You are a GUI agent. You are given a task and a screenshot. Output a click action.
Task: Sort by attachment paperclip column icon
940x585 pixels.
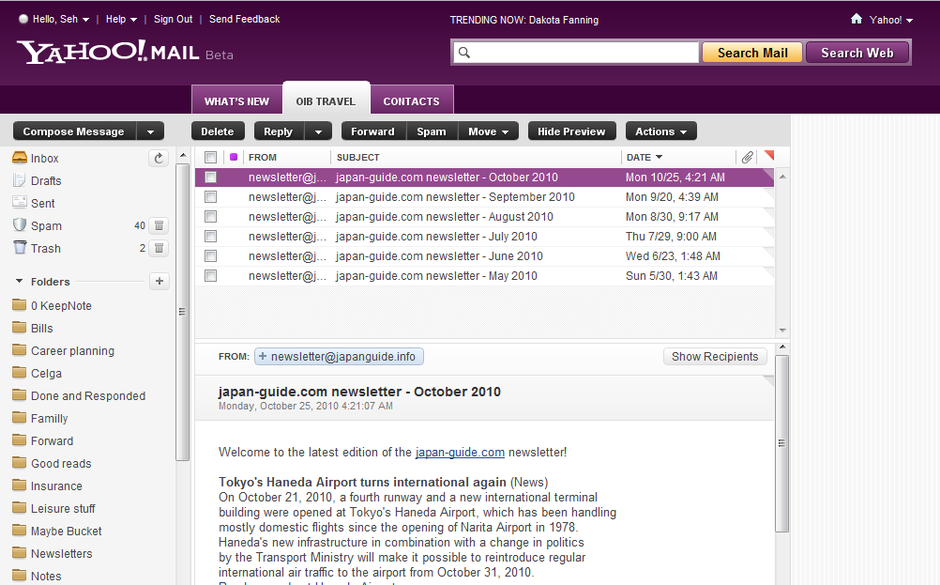pos(747,157)
